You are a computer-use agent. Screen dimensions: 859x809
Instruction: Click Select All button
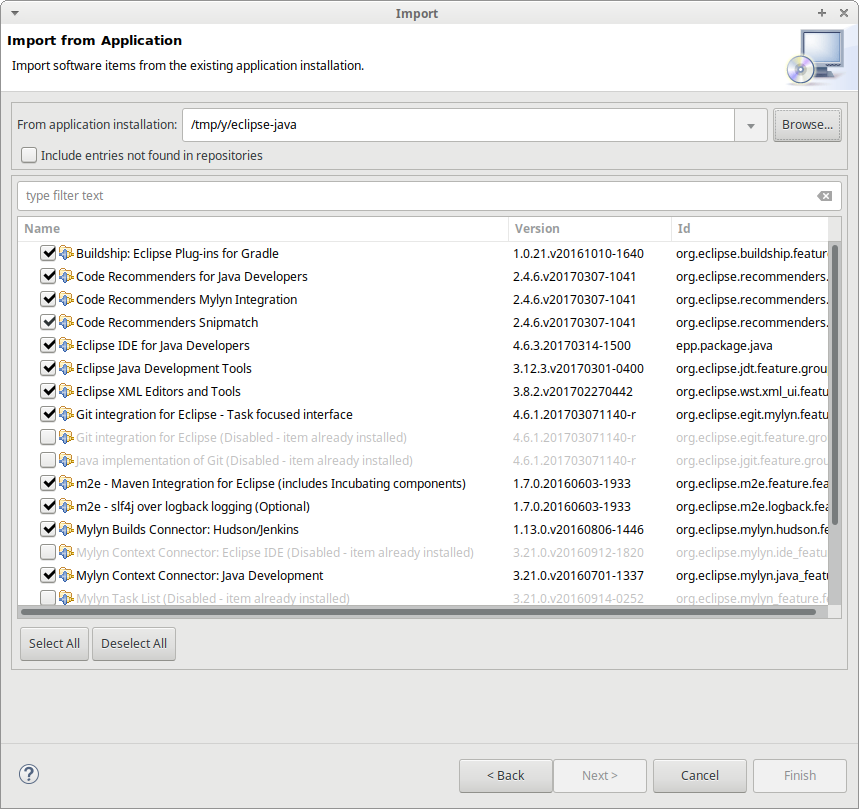coord(54,644)
